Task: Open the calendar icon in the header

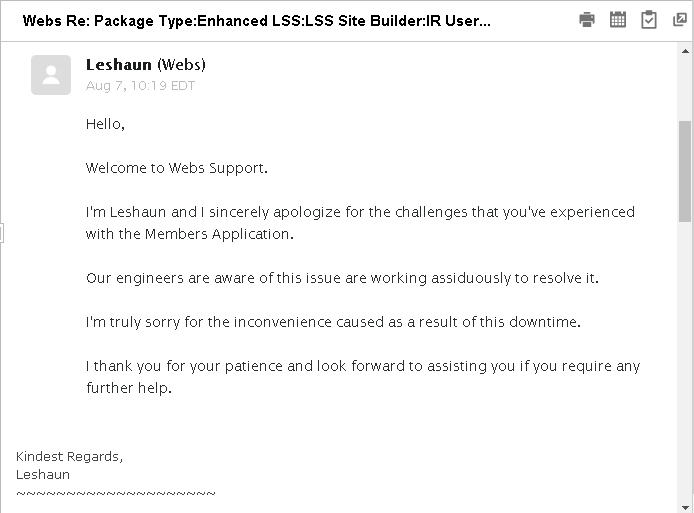Action: click(x=618, y=20)
